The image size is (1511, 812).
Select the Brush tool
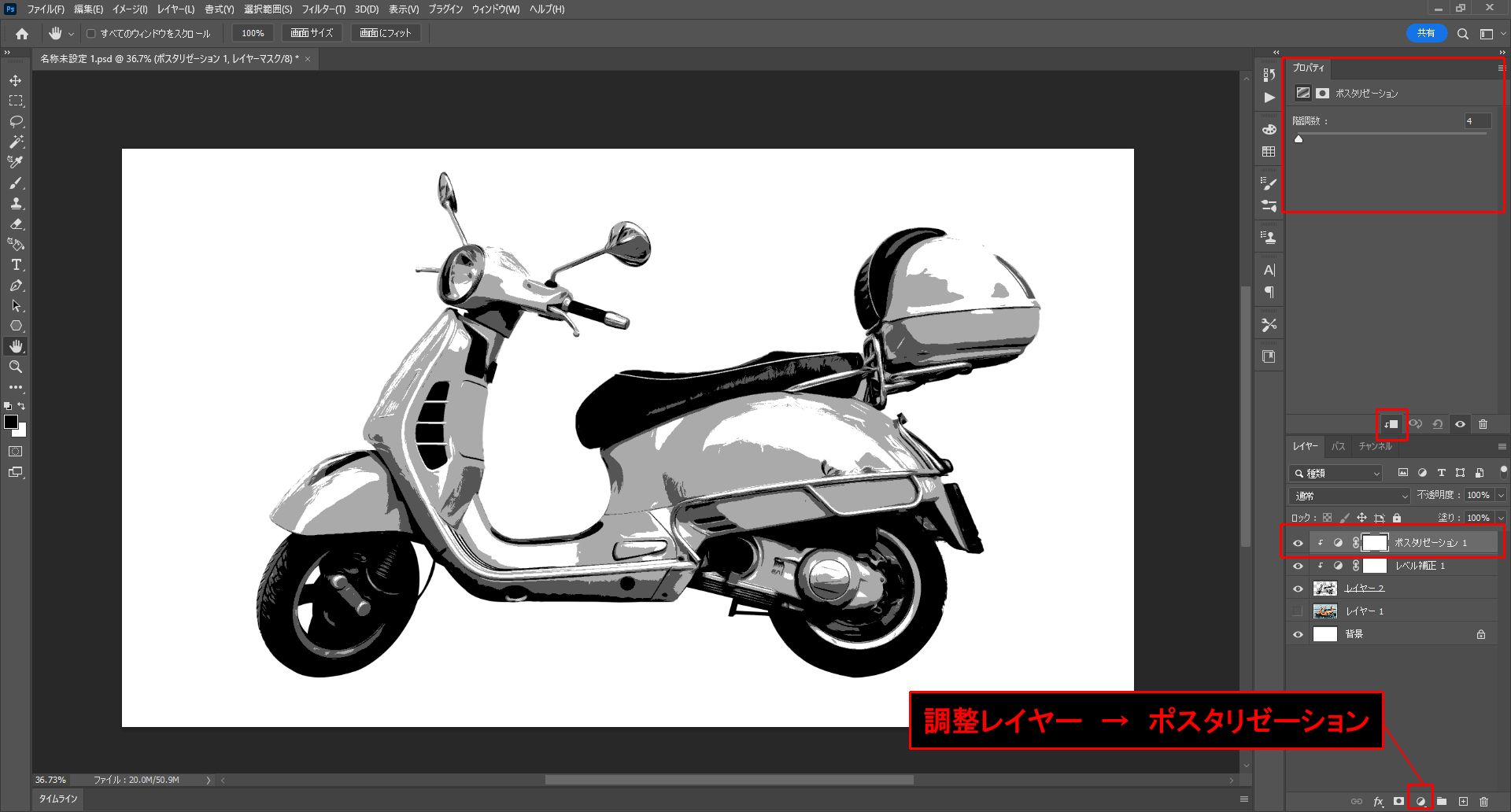(x=16, y=183)
